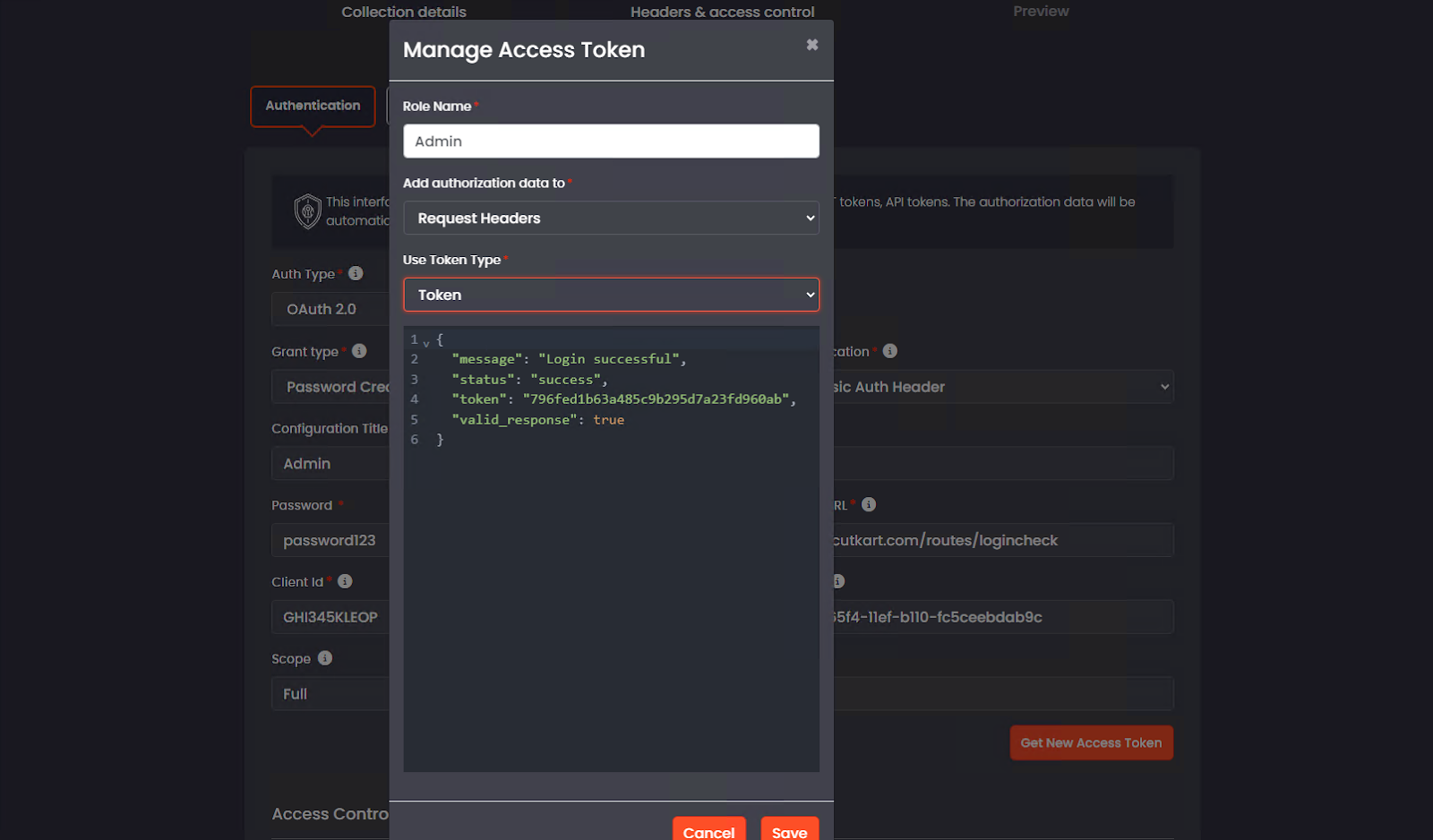Click the logincheck URL field
This screenshot has width=1433, height=840.
[x=1003, y=540]
